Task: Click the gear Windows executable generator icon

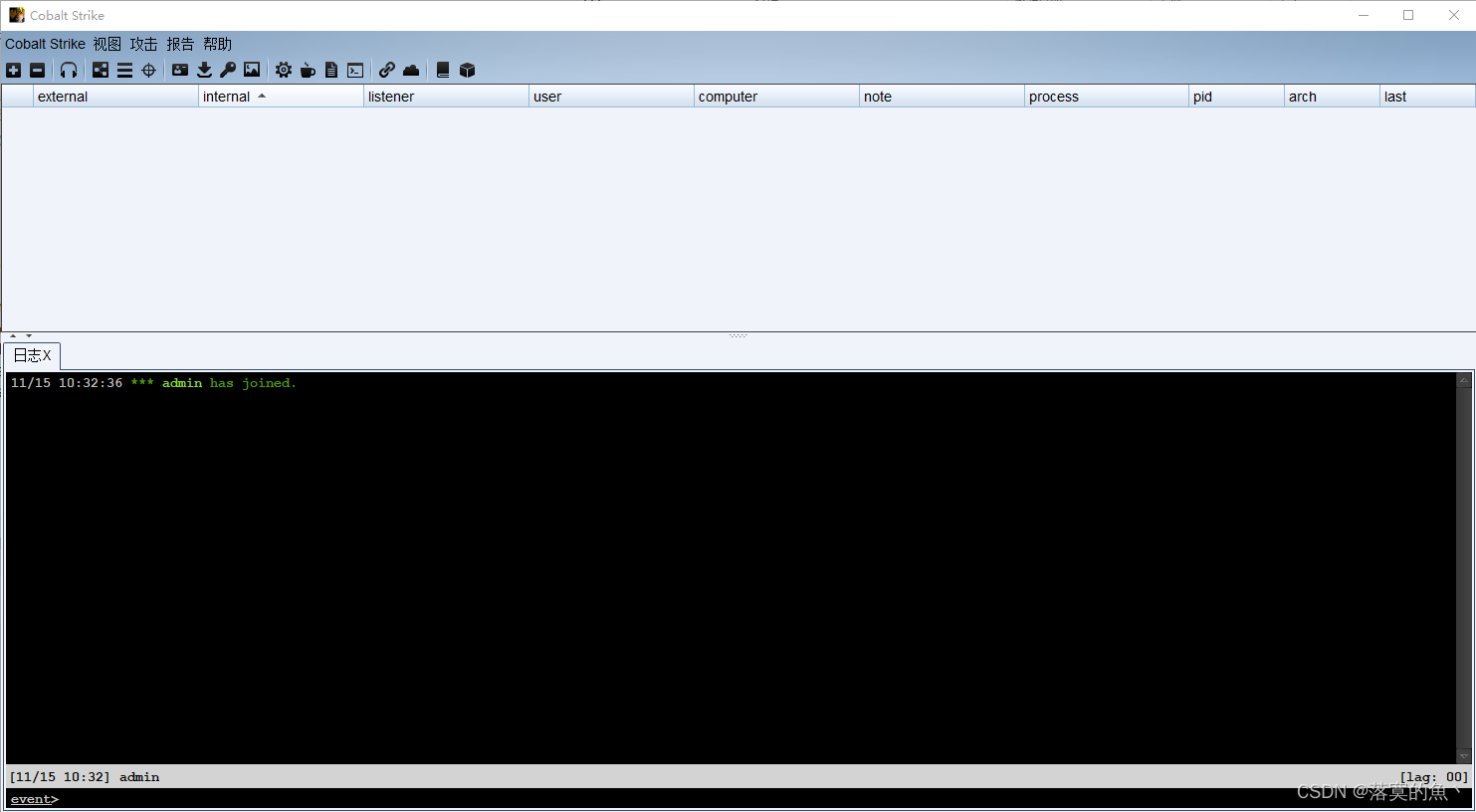Action: [x=284, y=70]
